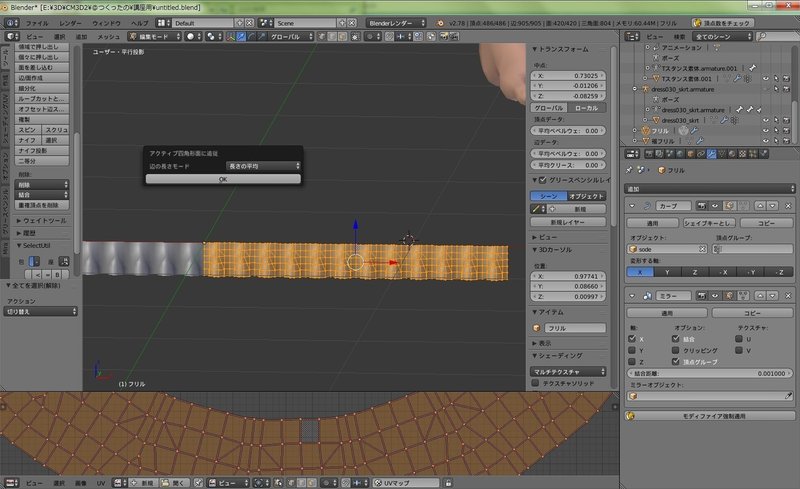
Task: Move the ミラー modifier down
Action: pos(772,296)
